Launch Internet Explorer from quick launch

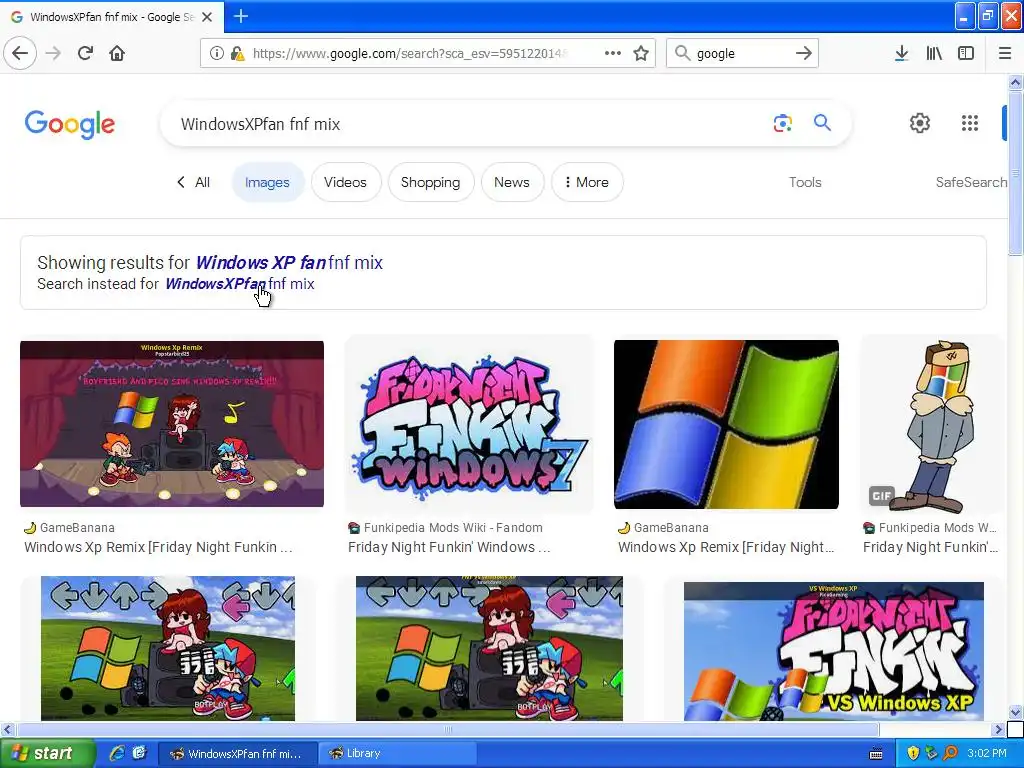click(x=117, y=753)
